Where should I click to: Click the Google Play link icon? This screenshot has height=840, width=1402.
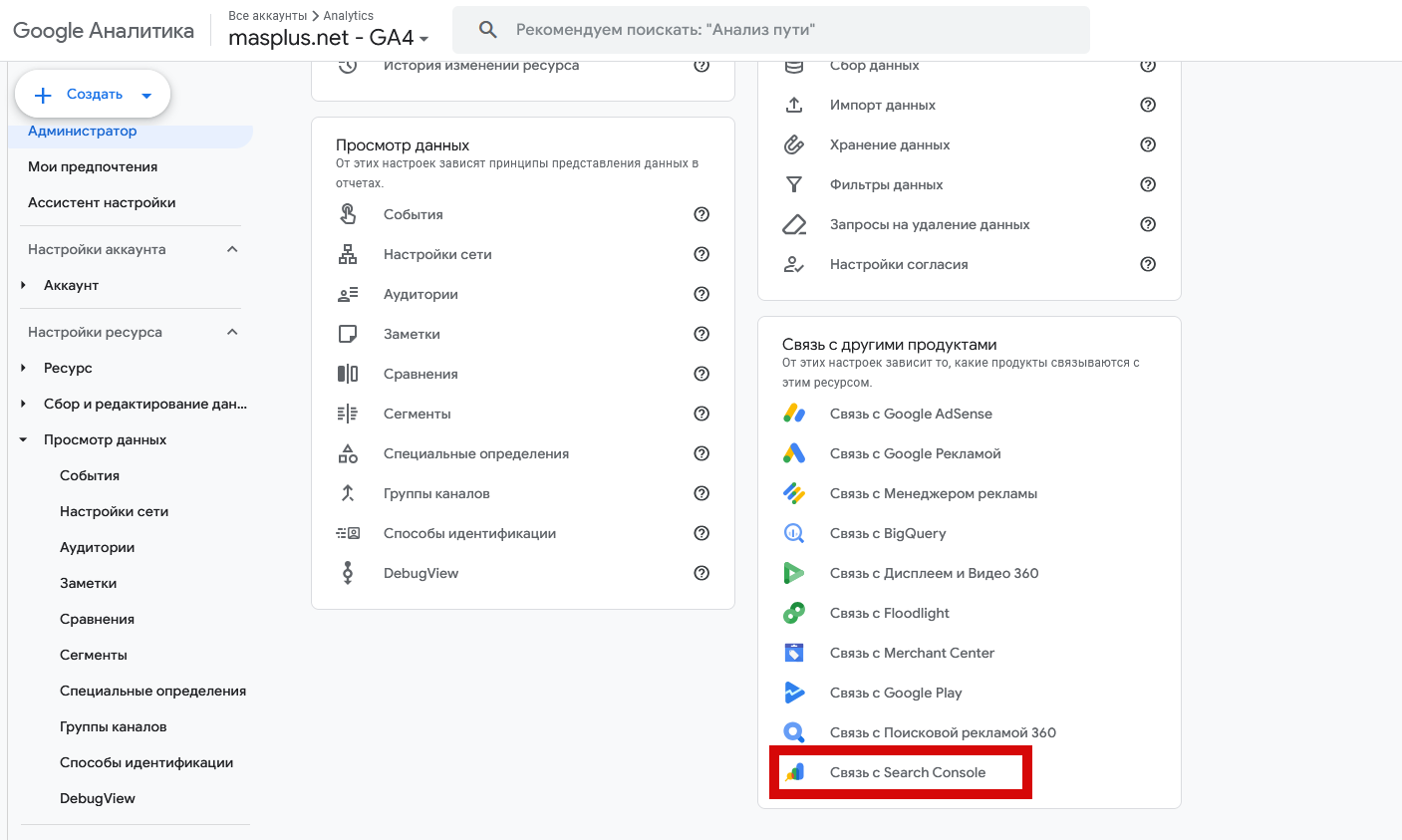coord(794,693)
